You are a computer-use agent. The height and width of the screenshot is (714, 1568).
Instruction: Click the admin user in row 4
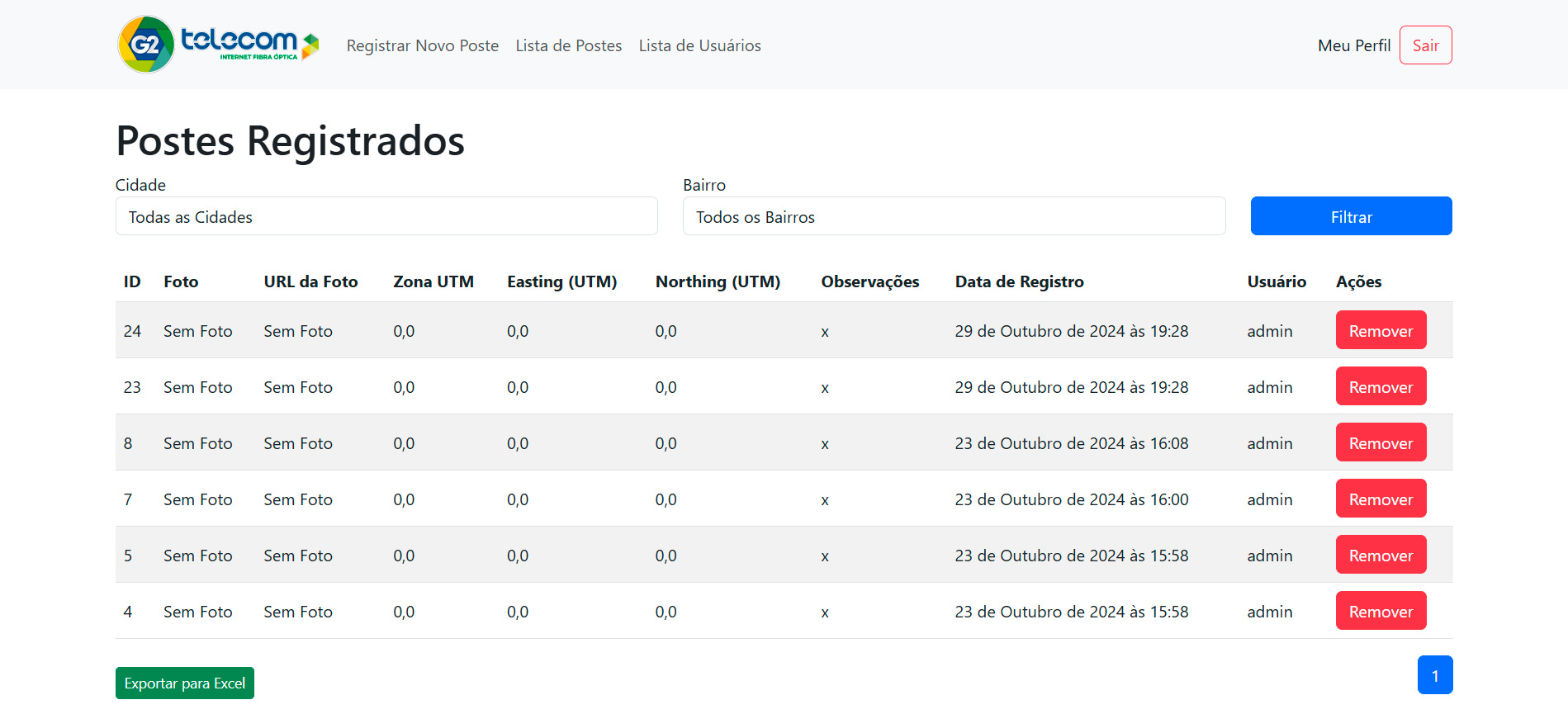1270,612
